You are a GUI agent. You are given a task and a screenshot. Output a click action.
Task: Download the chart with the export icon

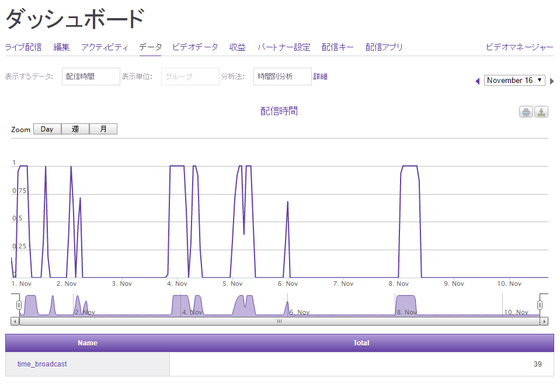541,112
